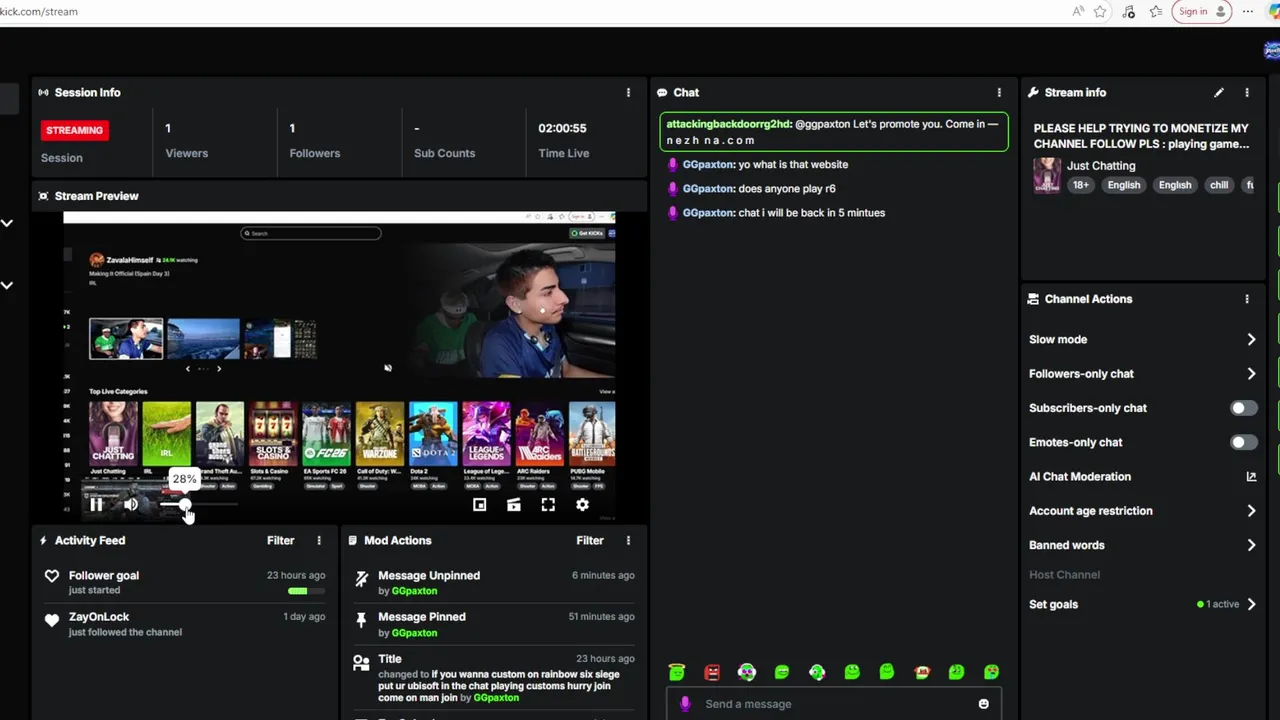Click the Sub Counts label
The width and height of the screenshot is (1280, 720).
pyautogui.click(x=444, y=153)
